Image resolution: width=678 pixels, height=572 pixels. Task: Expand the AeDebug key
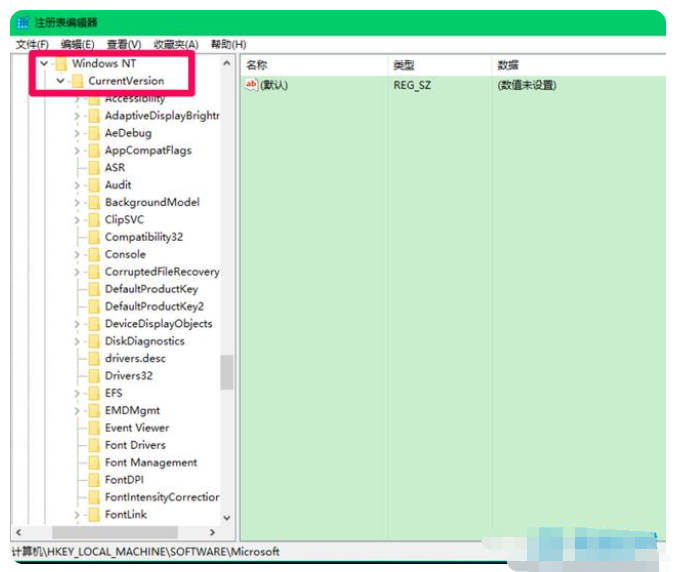coord(77,133)
